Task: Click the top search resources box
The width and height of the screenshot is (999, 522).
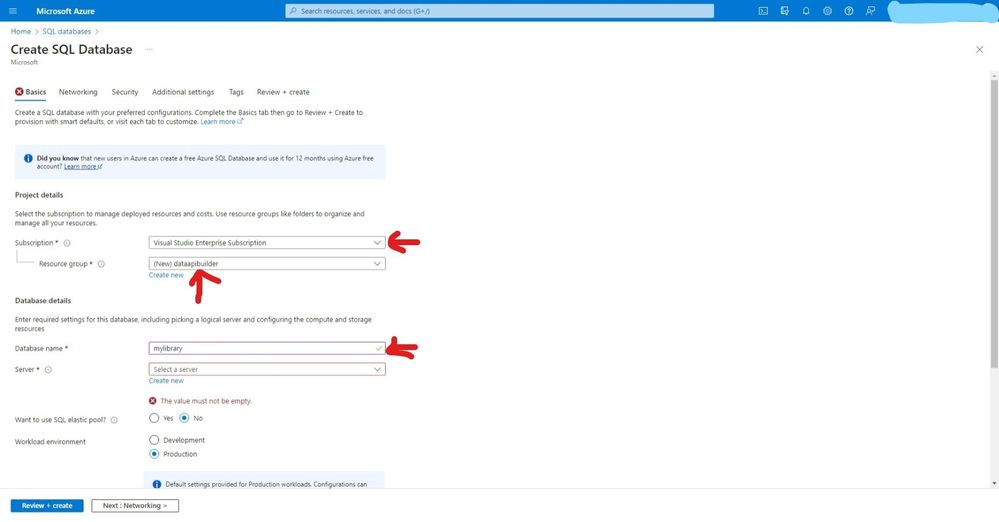Action: pos(500,11)
